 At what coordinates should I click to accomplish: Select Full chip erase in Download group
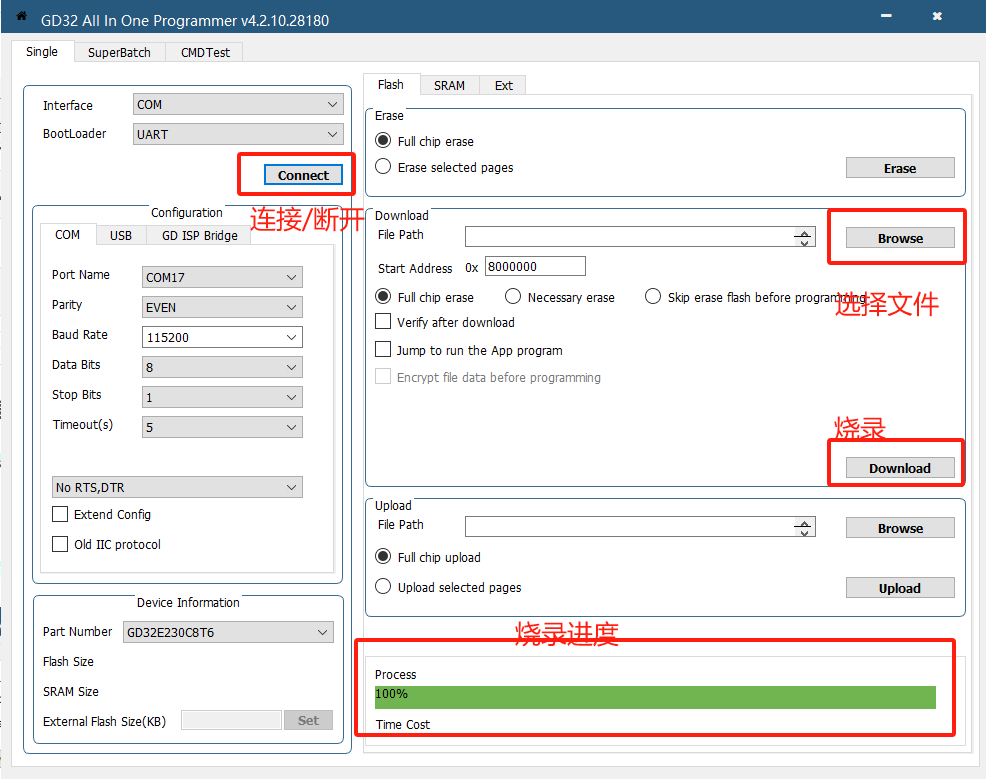pyautogui.click(x=383, y=296)
